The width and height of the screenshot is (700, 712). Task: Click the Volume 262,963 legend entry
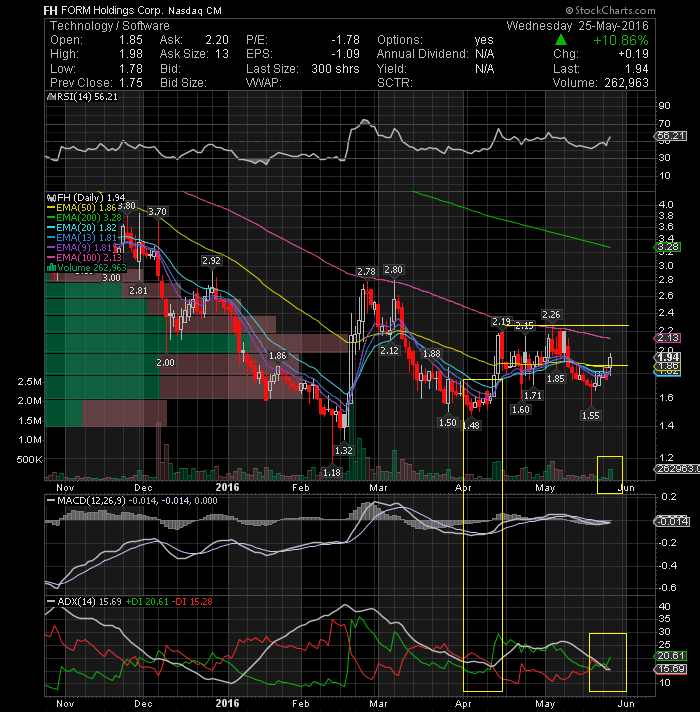point(87,268)
